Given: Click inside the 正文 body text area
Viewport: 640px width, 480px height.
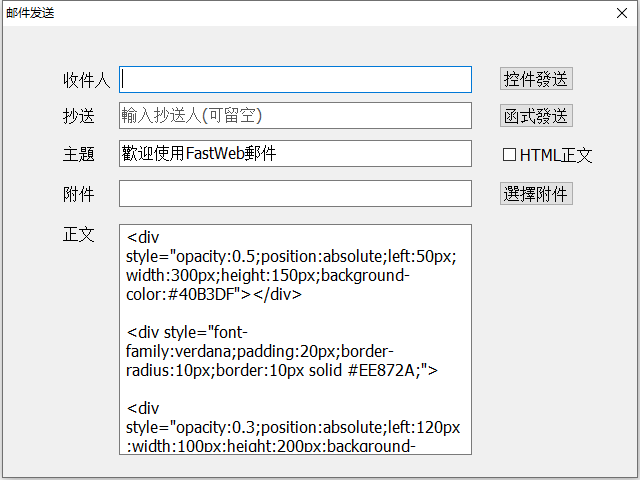Looking at the screenshot, I should pos(295,339).
